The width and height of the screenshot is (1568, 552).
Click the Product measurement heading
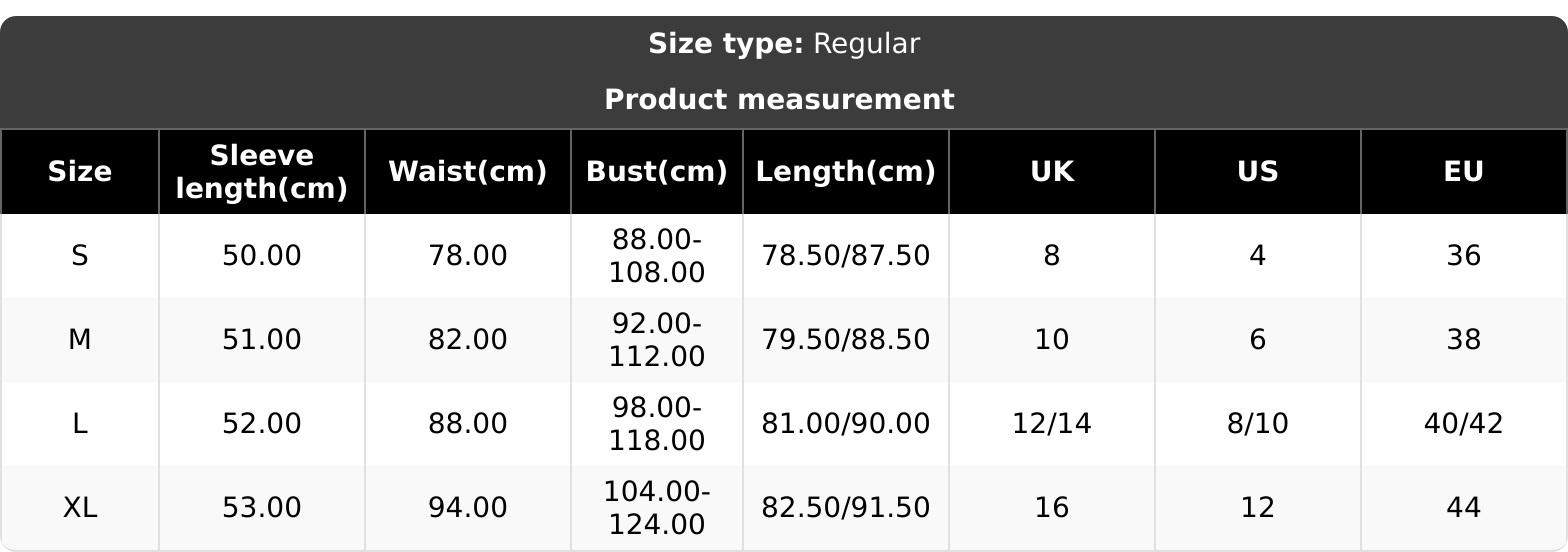pyautogui.click(x=779, y=100)
